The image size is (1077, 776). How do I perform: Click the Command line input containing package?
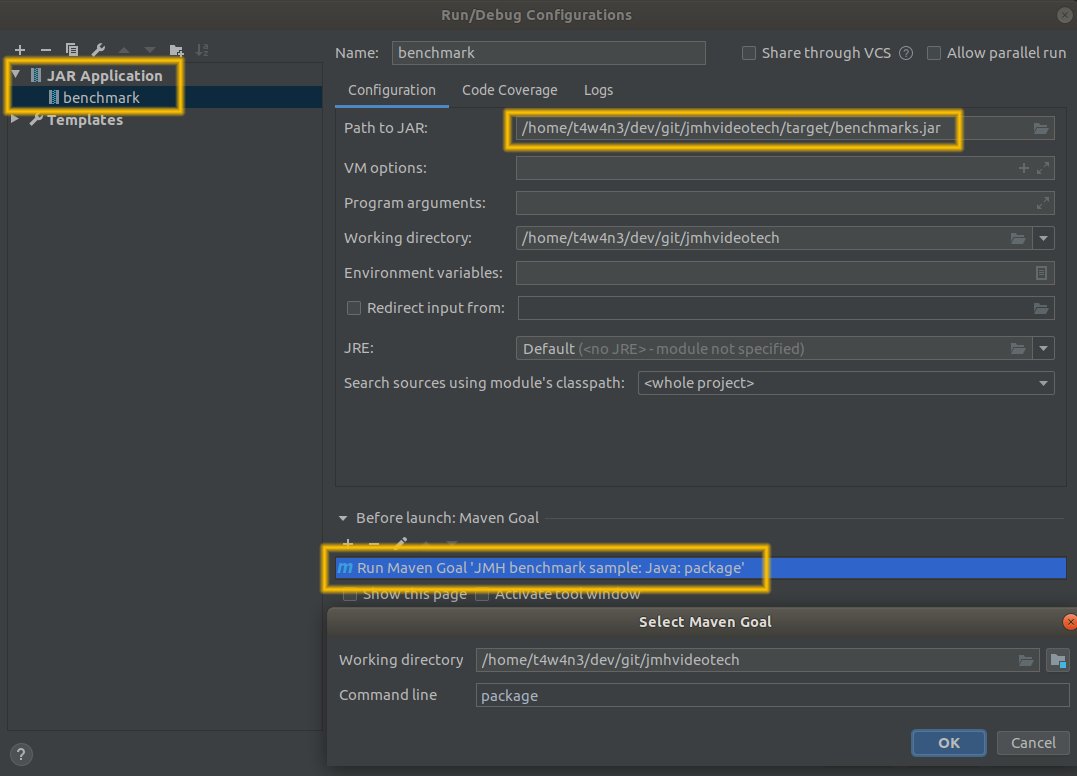[771, 695]
